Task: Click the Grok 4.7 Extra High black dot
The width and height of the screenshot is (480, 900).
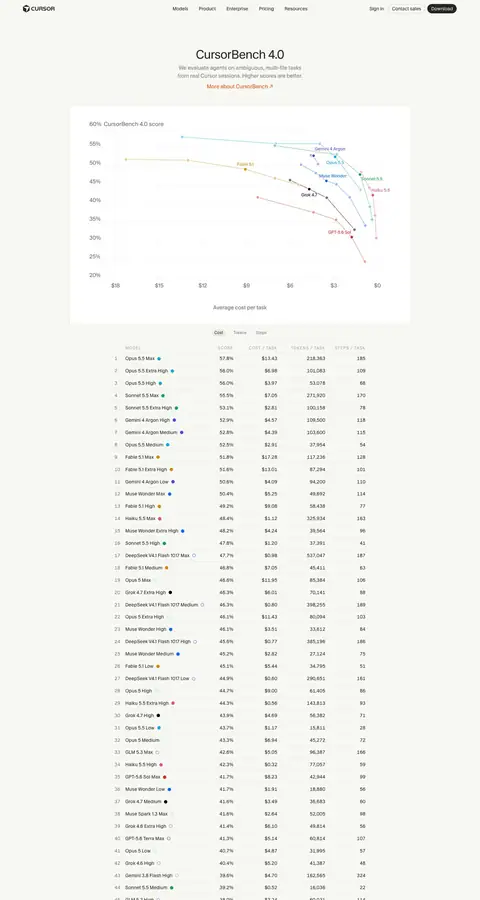Action: (170, 592)
